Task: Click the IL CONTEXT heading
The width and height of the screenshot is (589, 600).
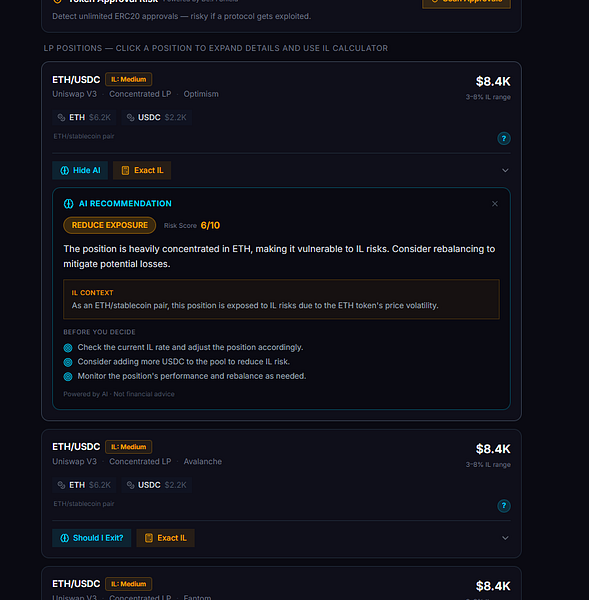Action: point(92,293)
